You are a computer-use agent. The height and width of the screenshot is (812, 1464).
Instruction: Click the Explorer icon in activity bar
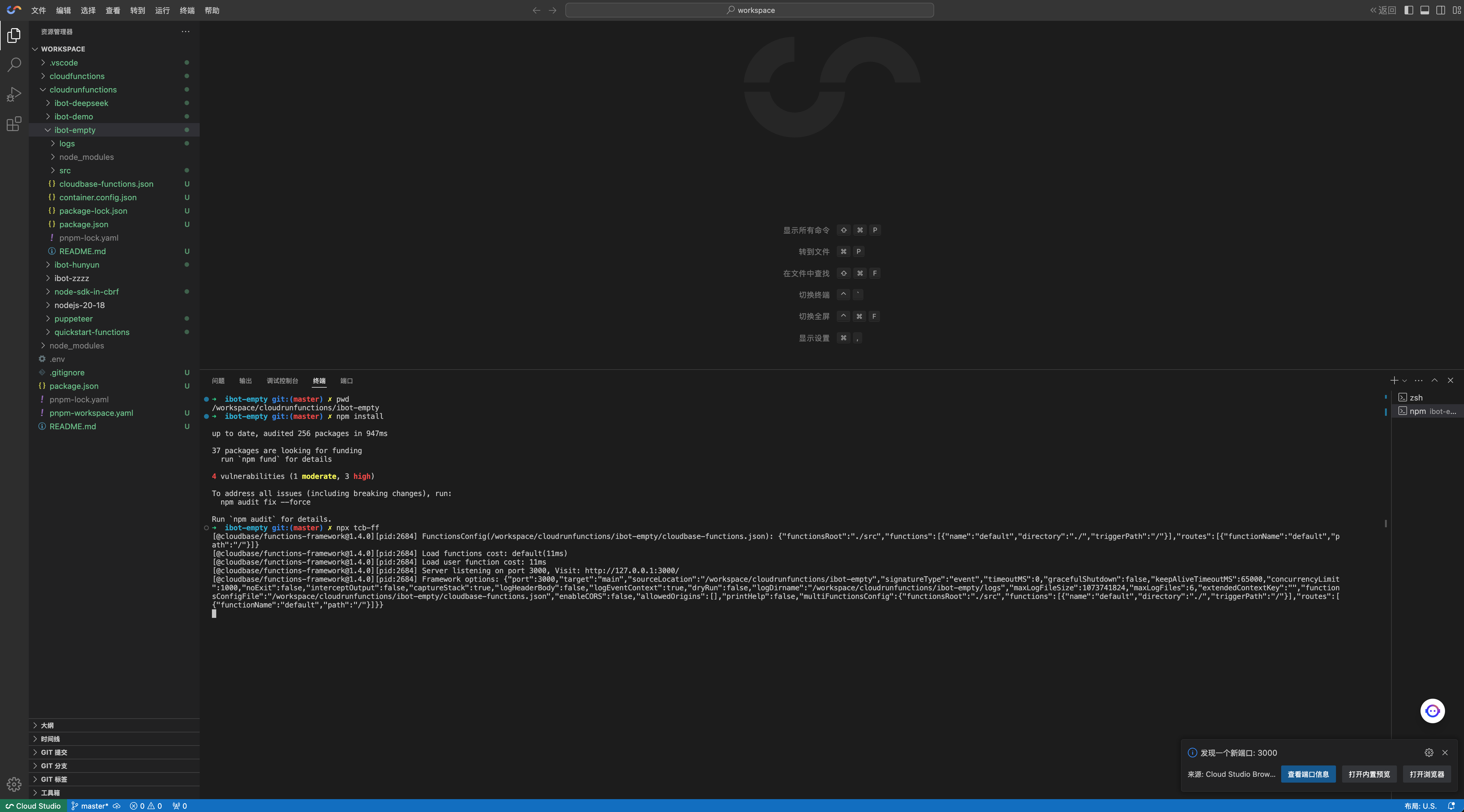[x=14, y=35]
